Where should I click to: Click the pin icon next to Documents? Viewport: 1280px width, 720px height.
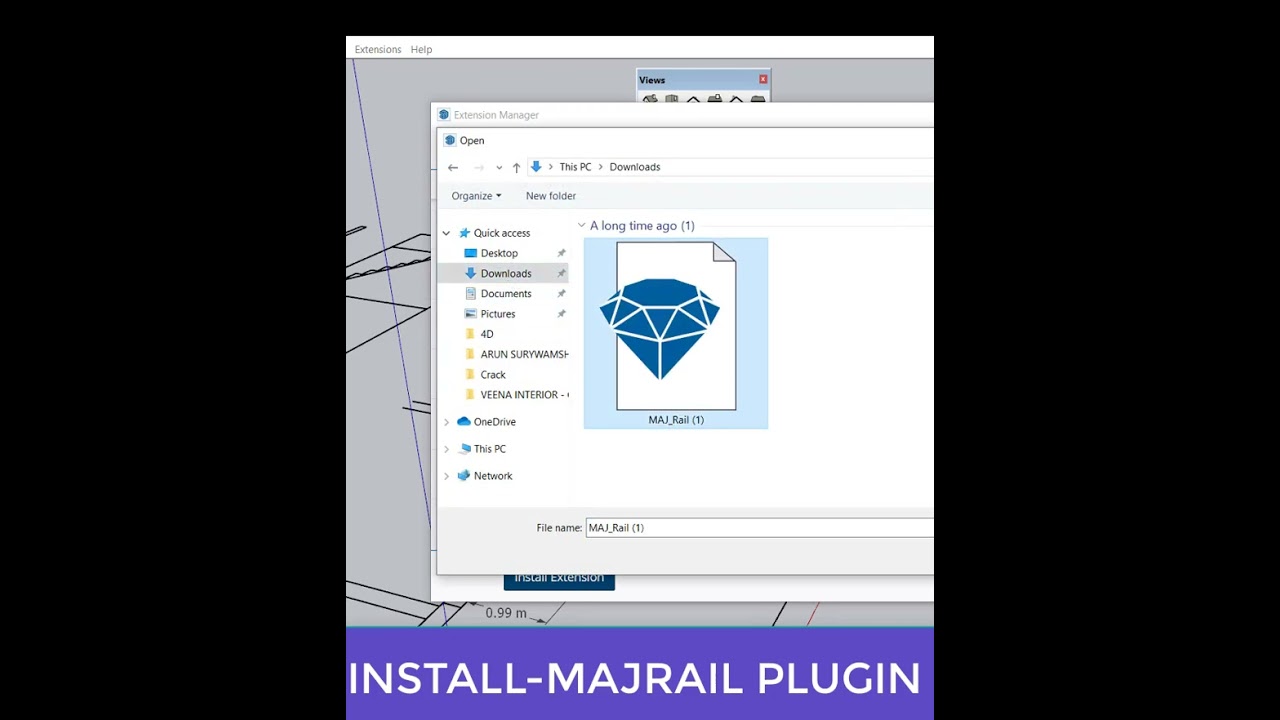[x=561, y=293]
